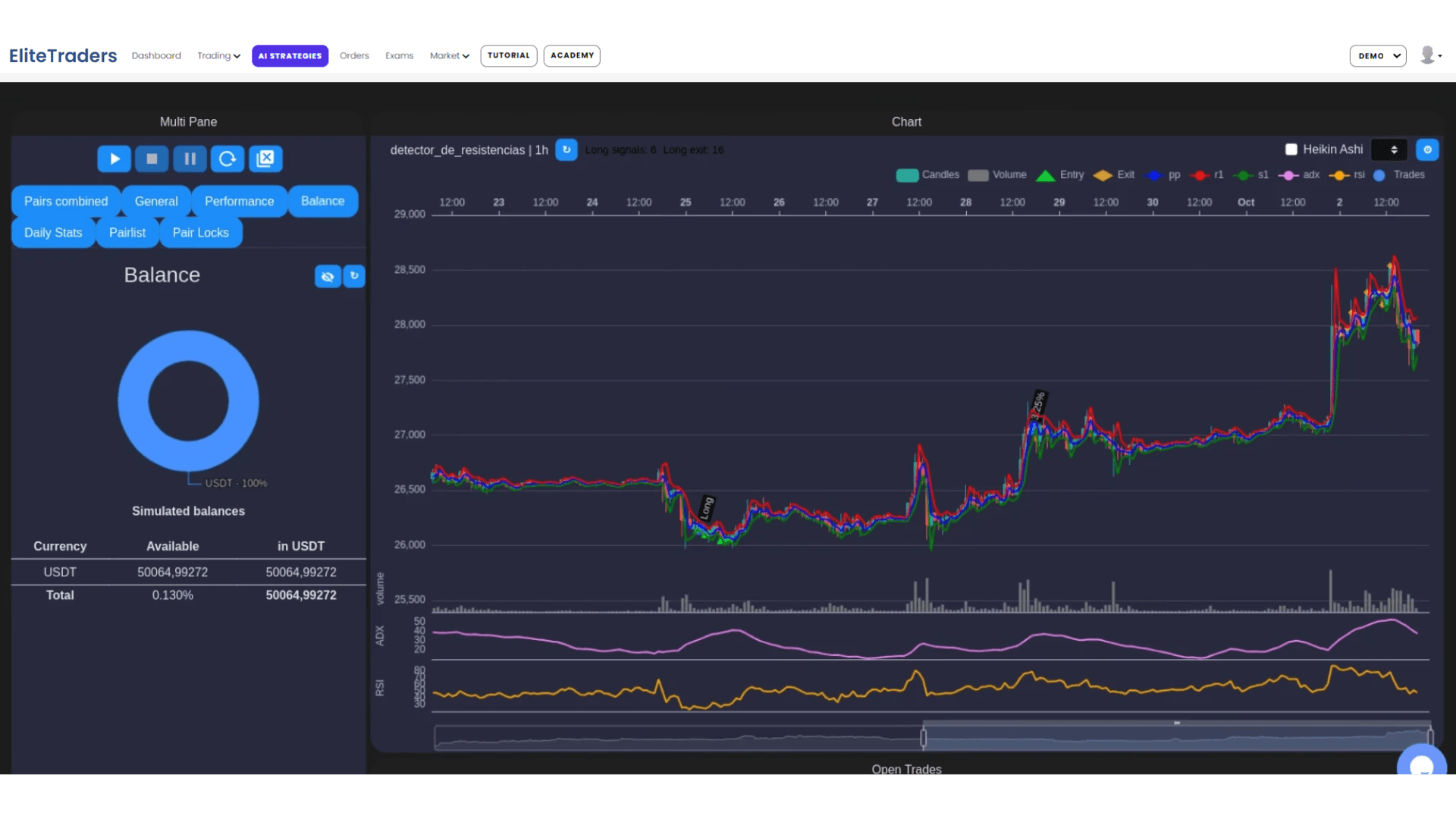Toggle Candles legend series
The width and height of the screenshot is (1456, 819).
[927, 175]
